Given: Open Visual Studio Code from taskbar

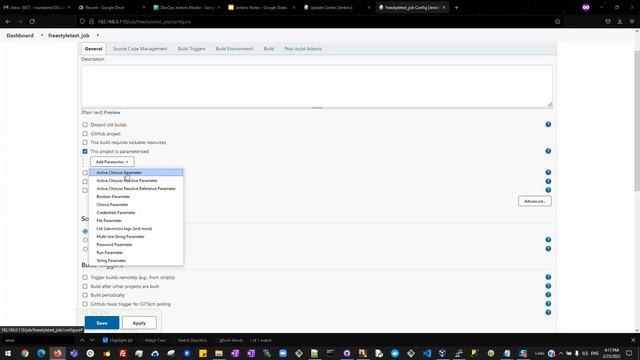Looking at the screenshot, I should pos(427,353).
